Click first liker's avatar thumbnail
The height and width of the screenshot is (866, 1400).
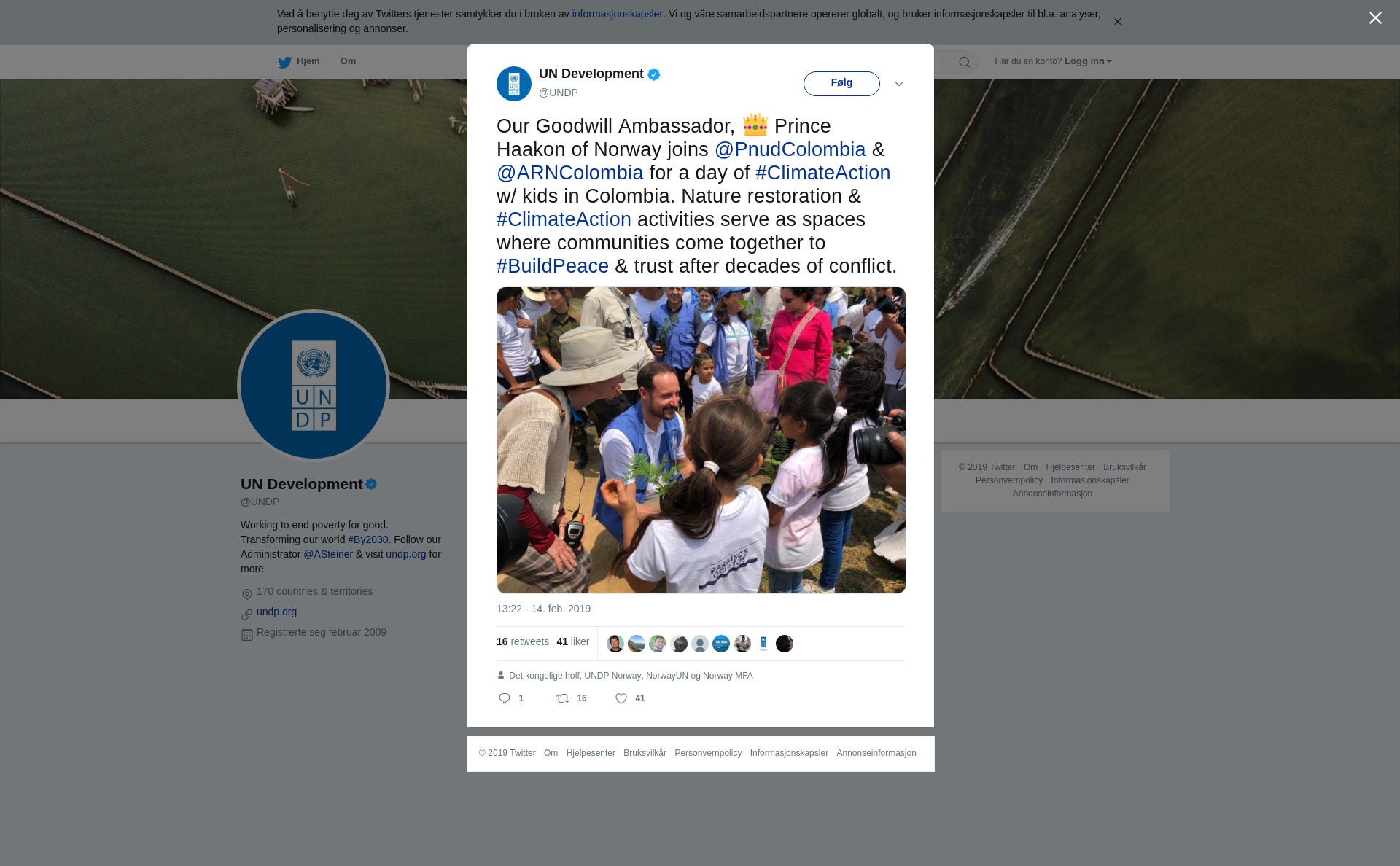click(615, 644)
